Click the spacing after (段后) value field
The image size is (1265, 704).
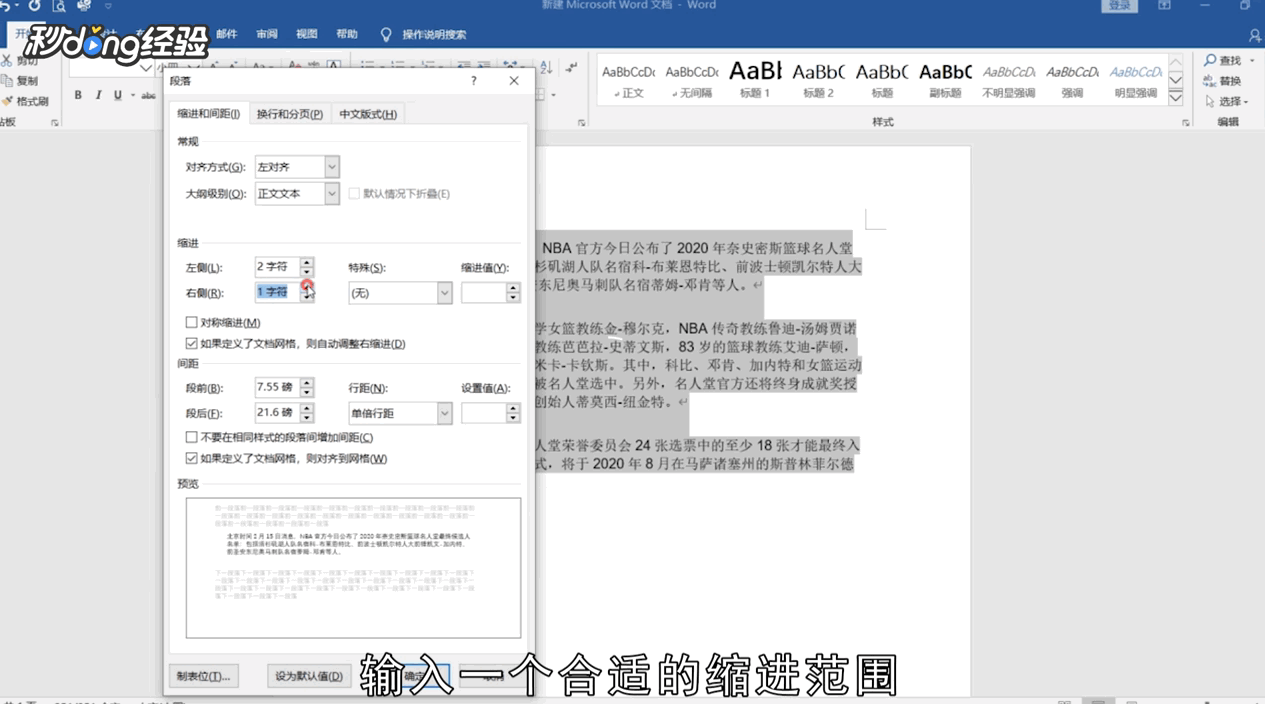[277, 412]
